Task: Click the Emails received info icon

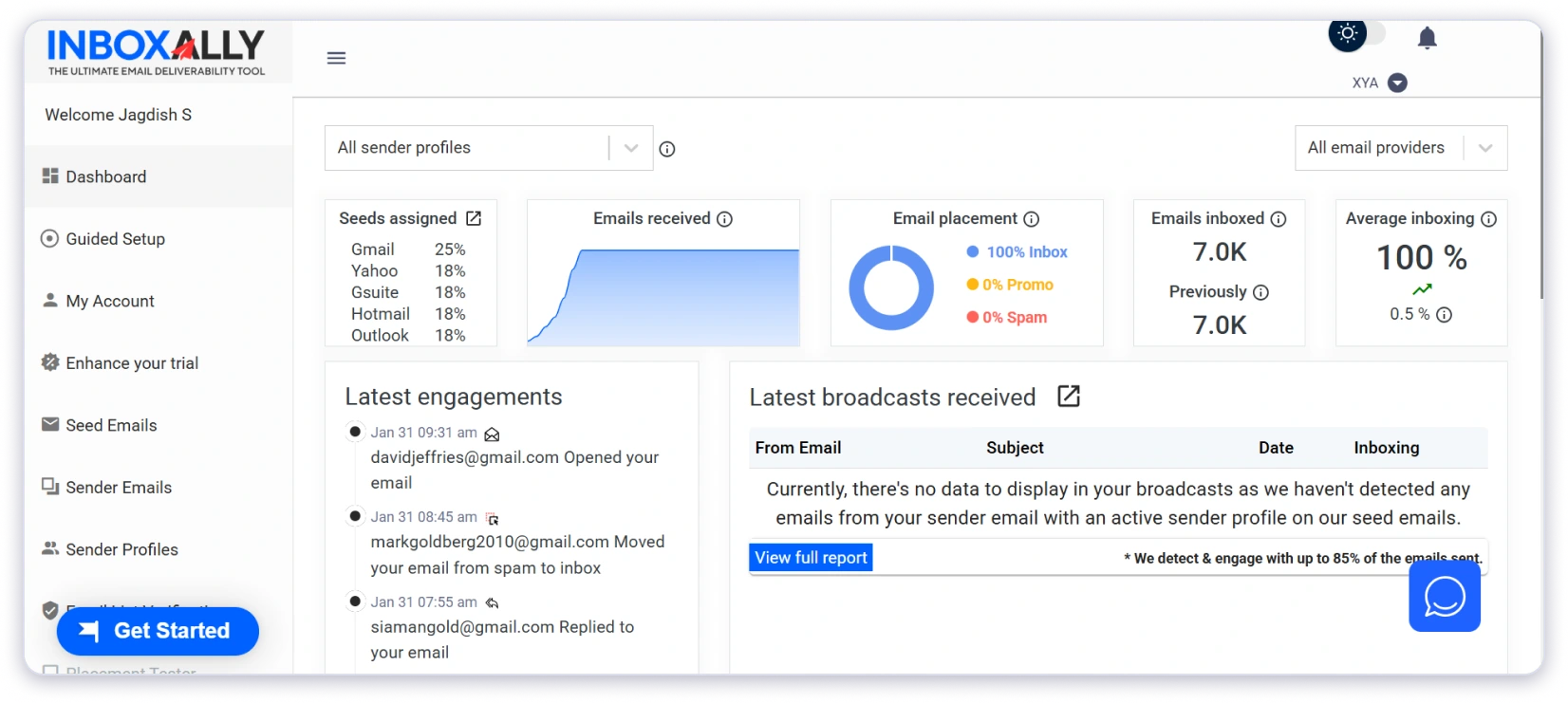Action: coord(725,219)
